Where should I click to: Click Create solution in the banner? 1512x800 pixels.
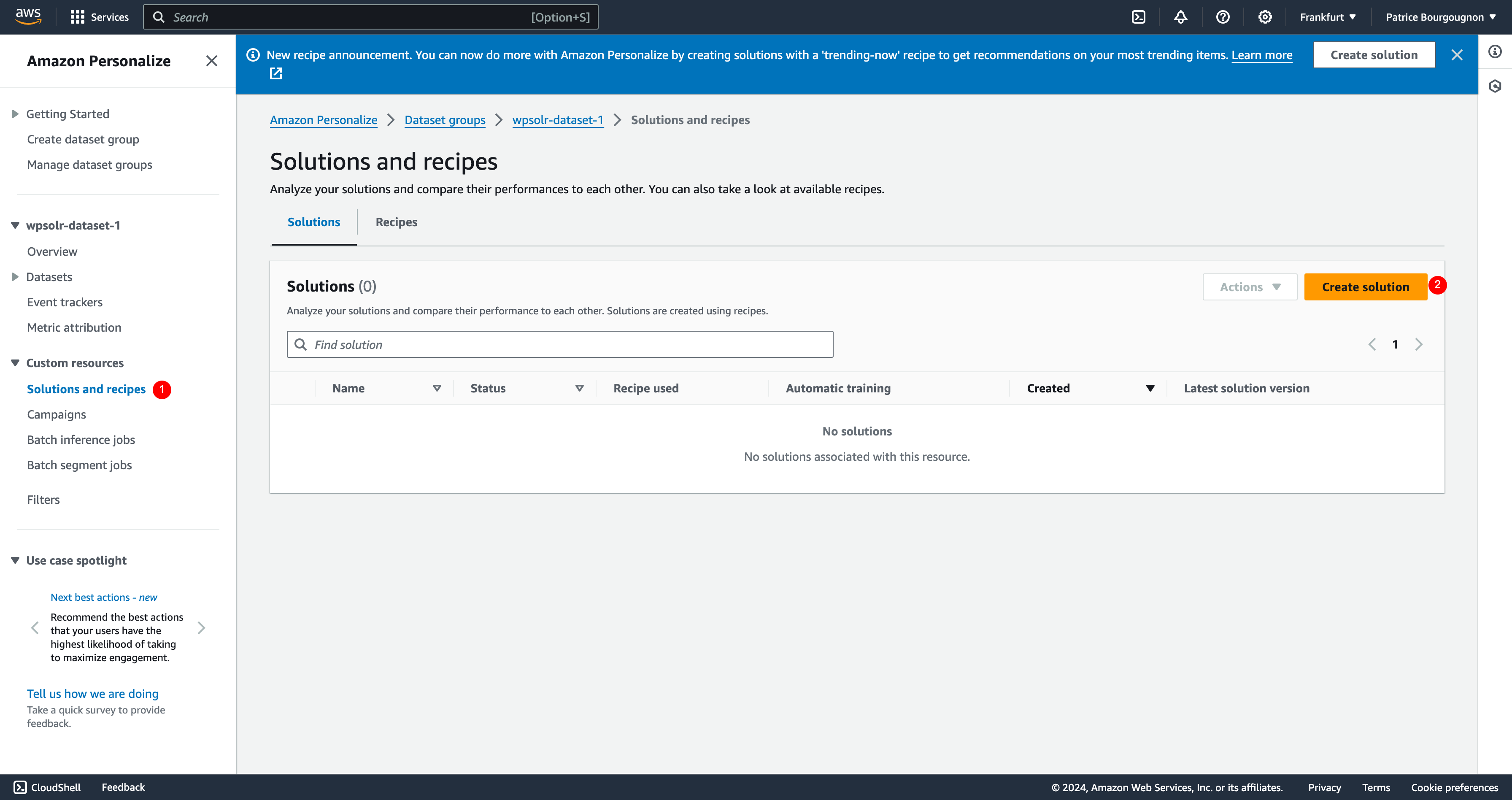click(1374, 55)
